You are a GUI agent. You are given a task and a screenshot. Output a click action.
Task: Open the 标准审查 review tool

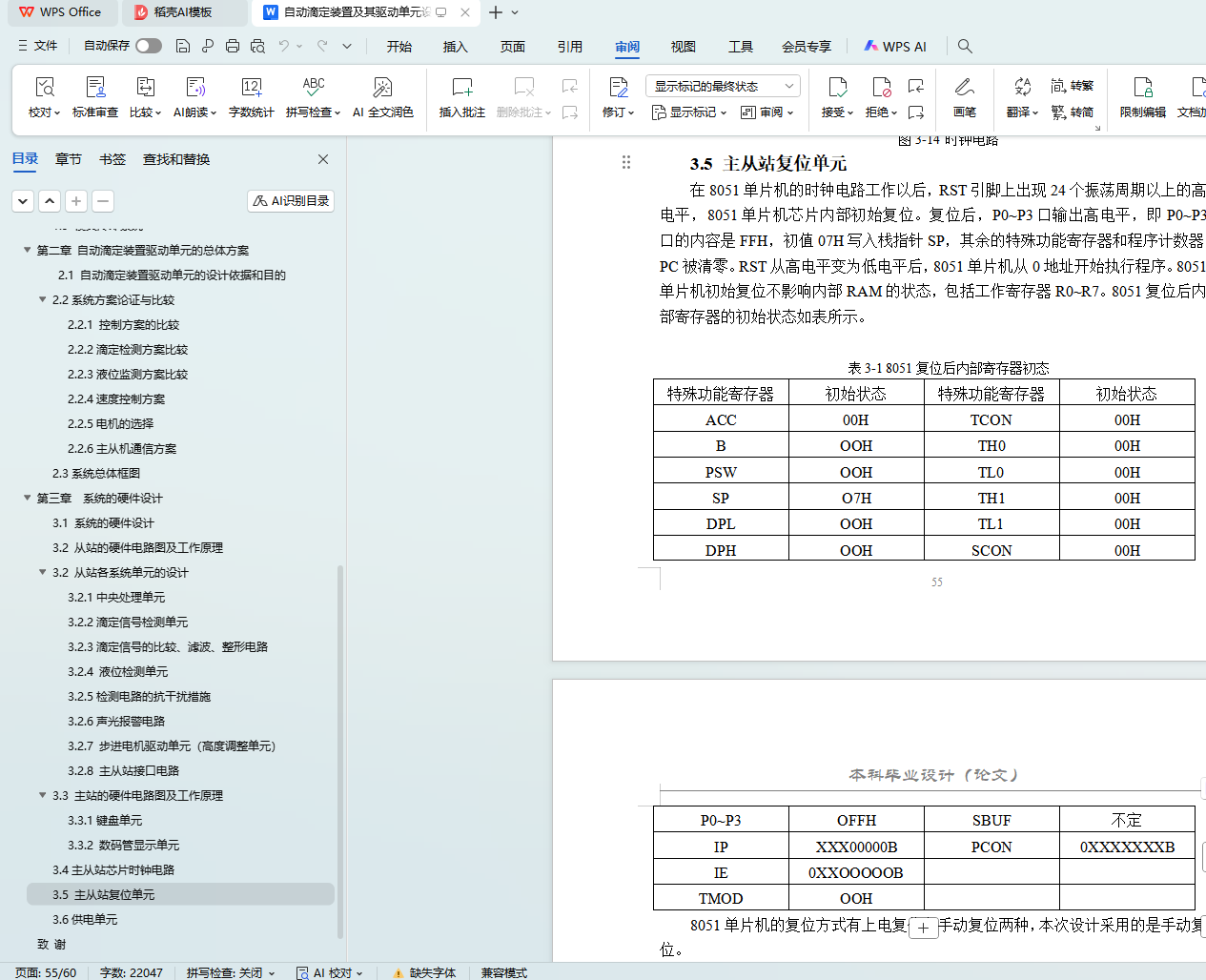[95, 88]
